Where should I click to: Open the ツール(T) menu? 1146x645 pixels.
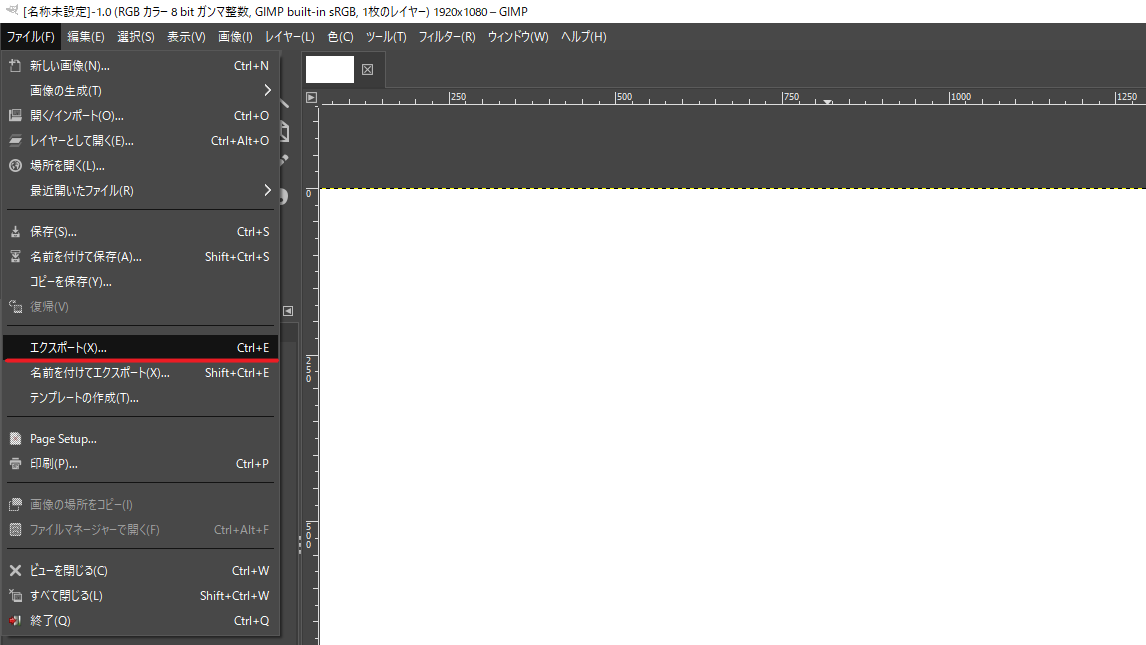[x=386, y=37]
